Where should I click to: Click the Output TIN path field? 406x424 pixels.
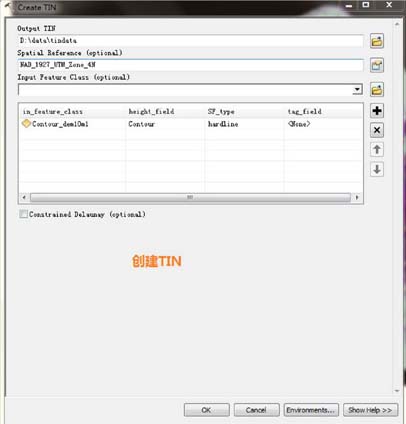click(x=191, y=41)
